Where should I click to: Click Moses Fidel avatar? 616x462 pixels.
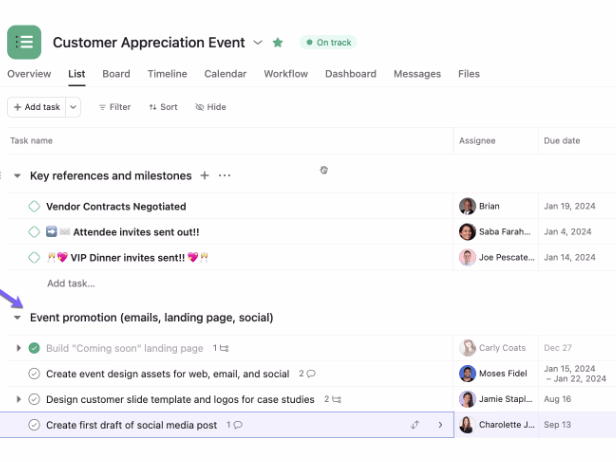coord(468,374)
